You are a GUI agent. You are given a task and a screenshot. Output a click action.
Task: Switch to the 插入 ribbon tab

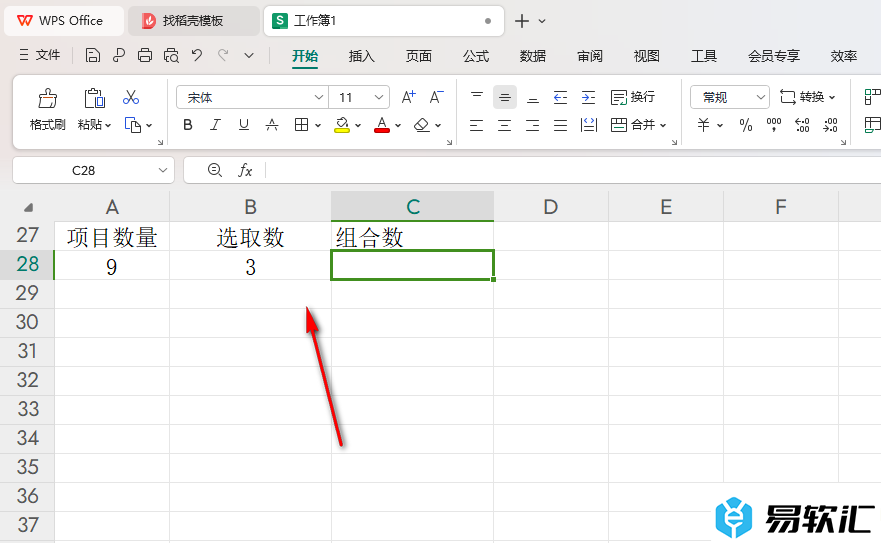pos(361,56)
